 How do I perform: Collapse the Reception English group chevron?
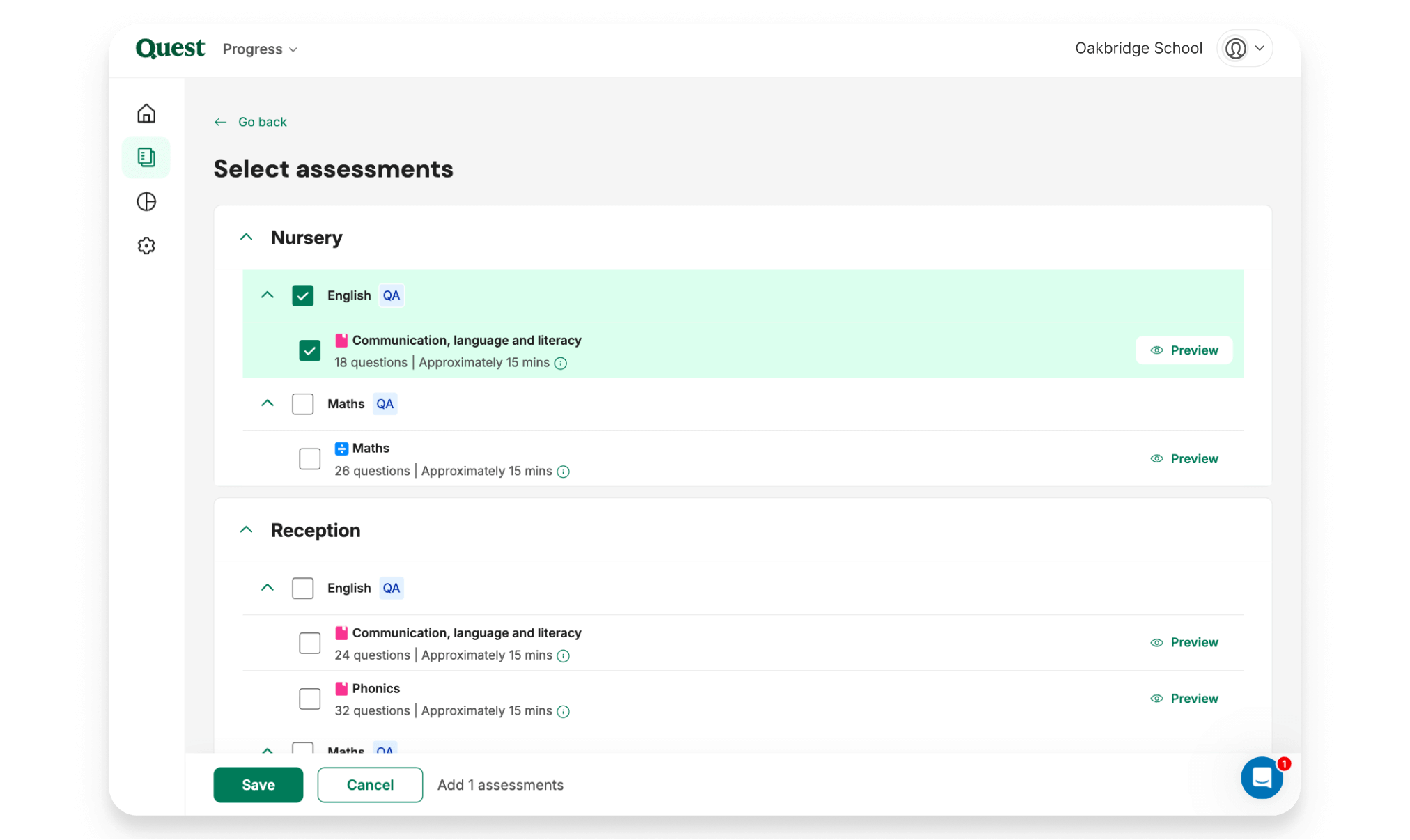268,588
